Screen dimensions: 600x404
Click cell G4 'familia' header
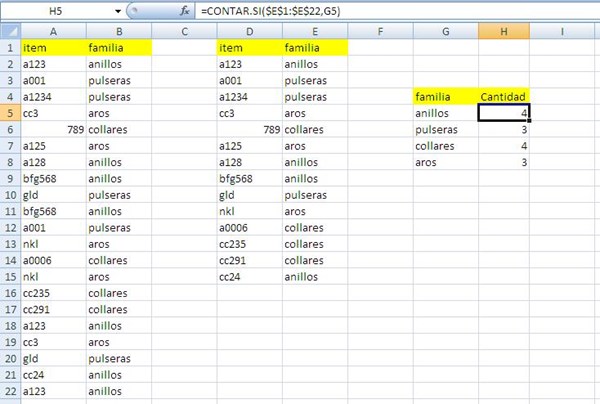pyautogui.click(x=446, y=97)
